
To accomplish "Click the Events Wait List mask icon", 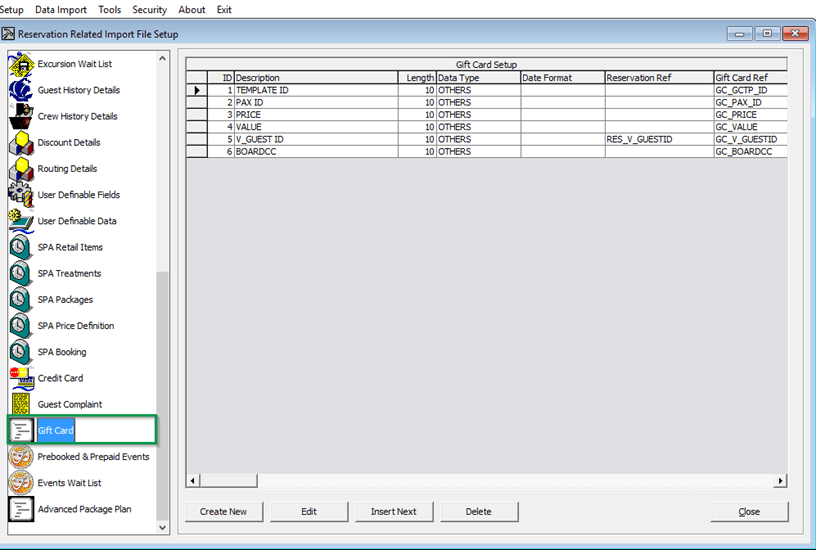I will (x=21, y=483).
